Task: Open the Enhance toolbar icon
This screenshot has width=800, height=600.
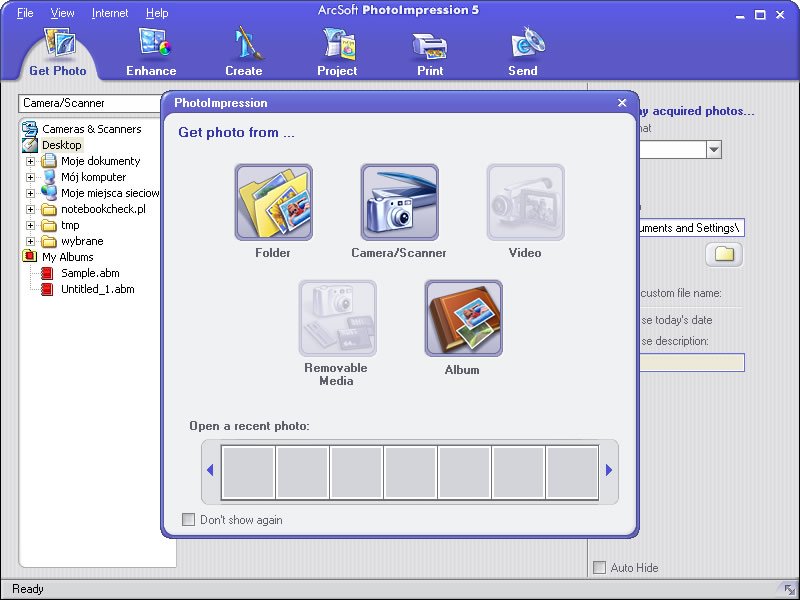Action: 155,42
